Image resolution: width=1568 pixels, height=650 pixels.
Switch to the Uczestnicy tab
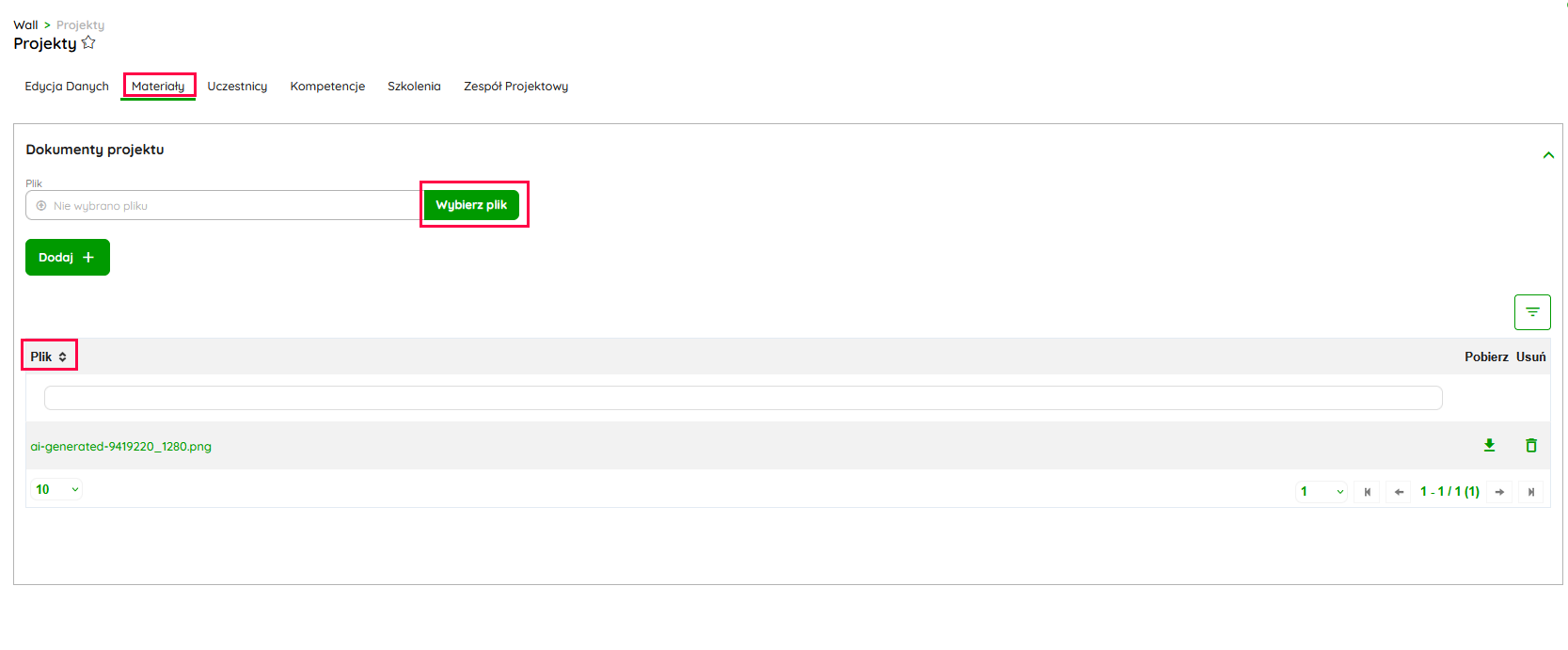click(237, 87)
